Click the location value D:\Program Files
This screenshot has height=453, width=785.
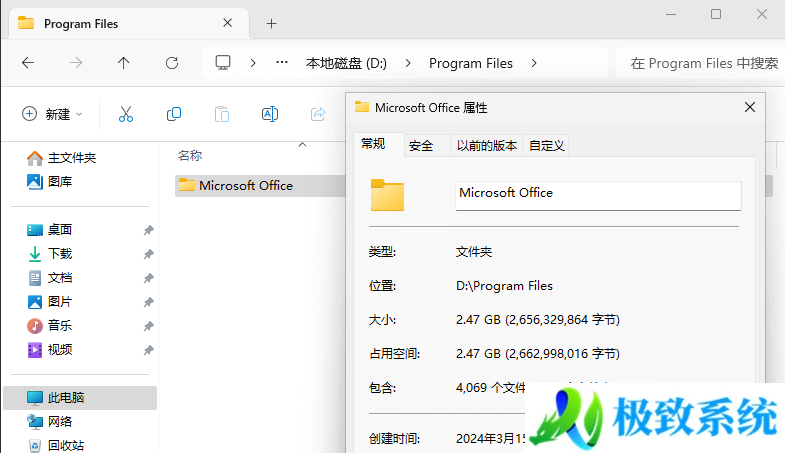[504, 286]
